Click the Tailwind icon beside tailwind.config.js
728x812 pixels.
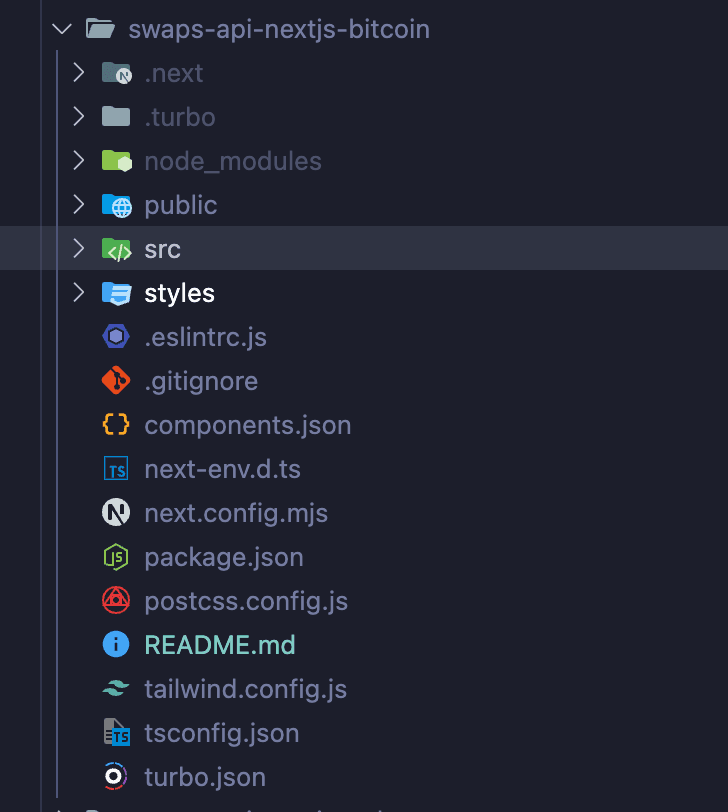[x=116, y=689]
